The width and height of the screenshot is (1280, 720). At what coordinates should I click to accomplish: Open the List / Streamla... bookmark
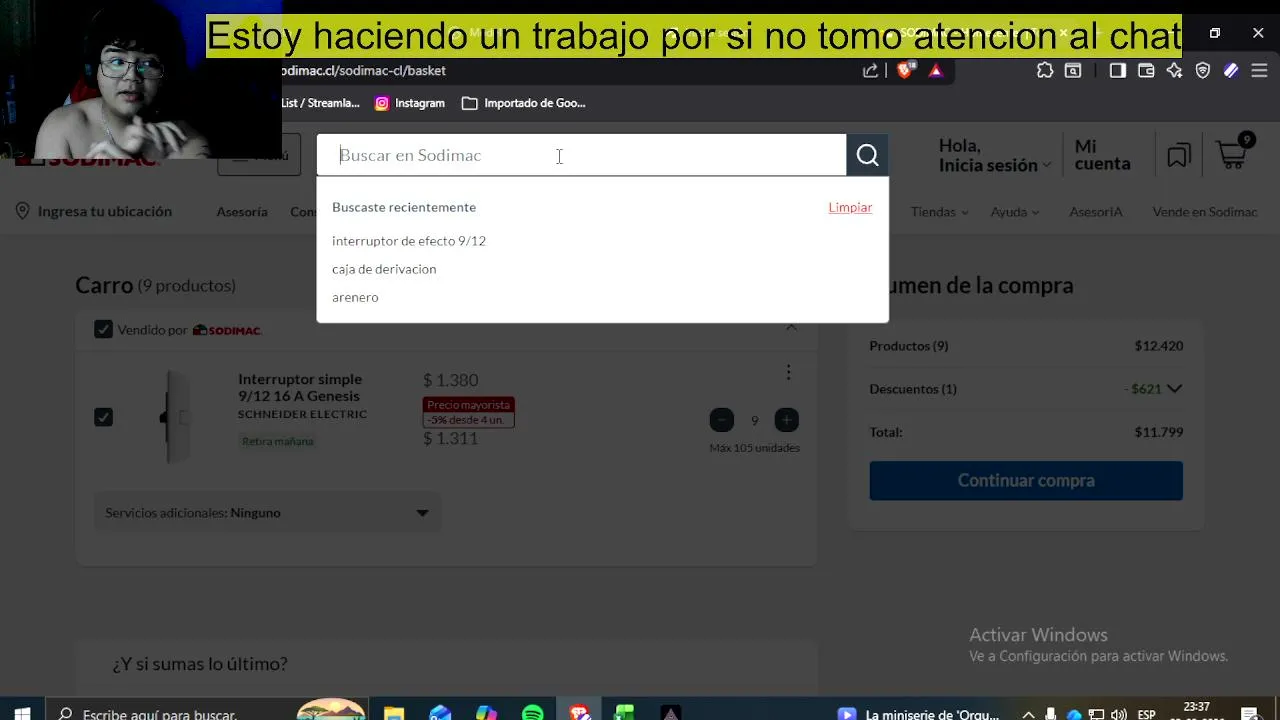point(320,103)
